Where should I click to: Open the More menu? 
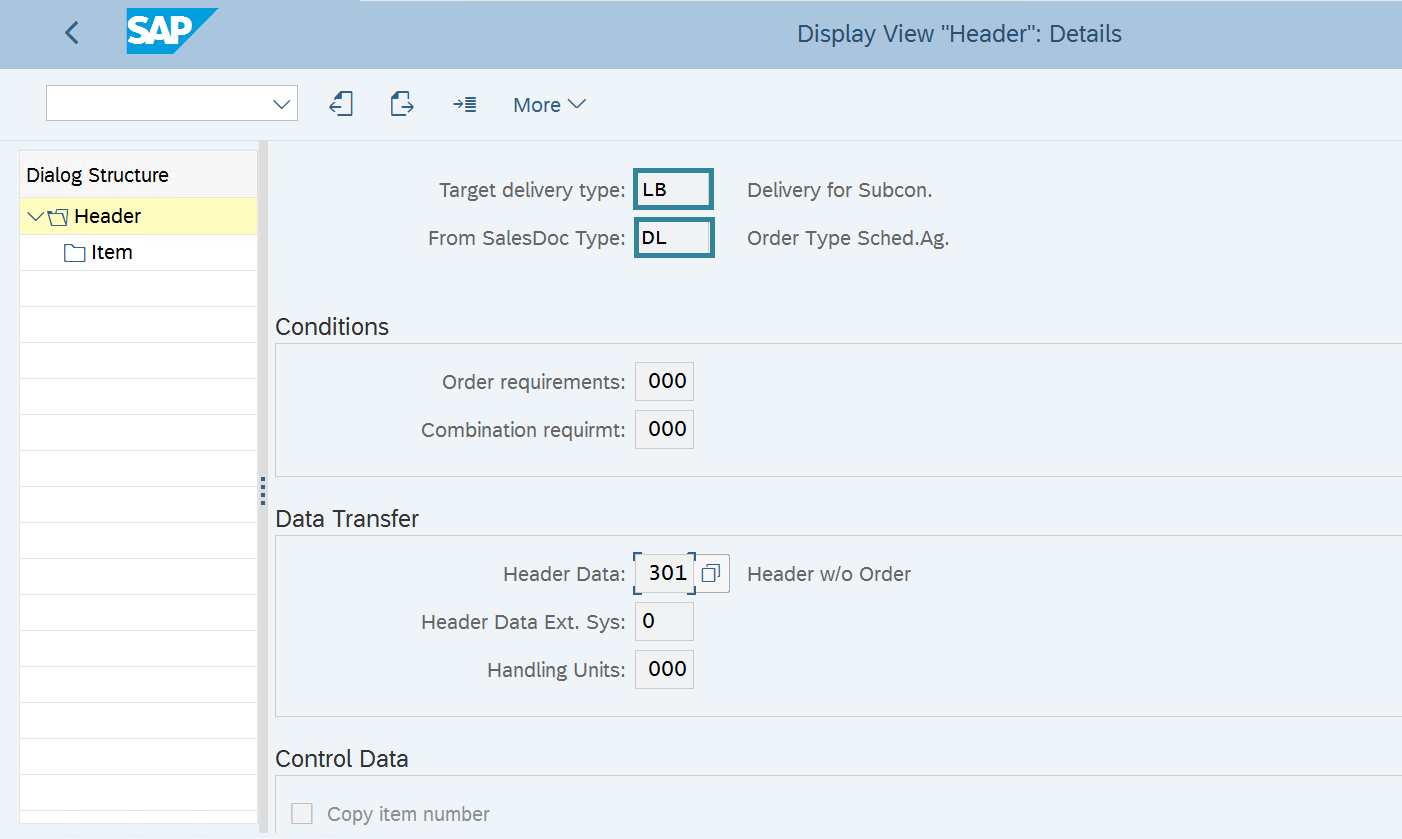[x=549, y=105]
